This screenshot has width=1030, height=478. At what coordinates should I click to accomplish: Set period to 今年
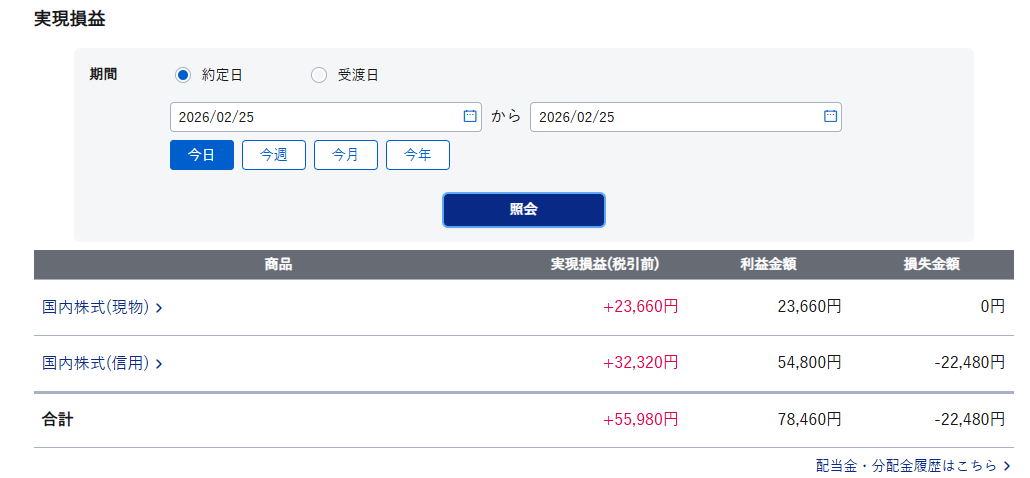[x=418, y=155]
